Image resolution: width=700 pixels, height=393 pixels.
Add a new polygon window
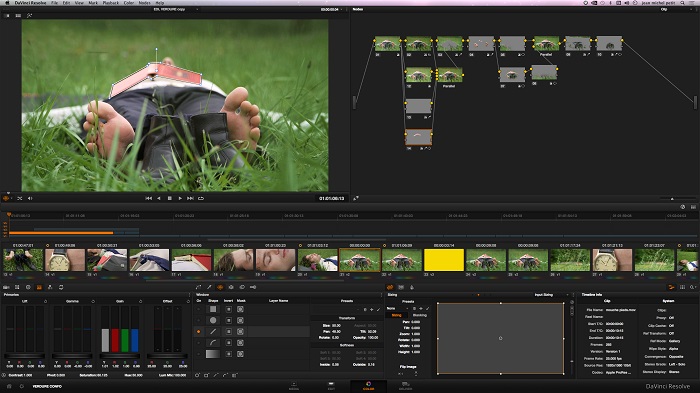click(216, 375)
